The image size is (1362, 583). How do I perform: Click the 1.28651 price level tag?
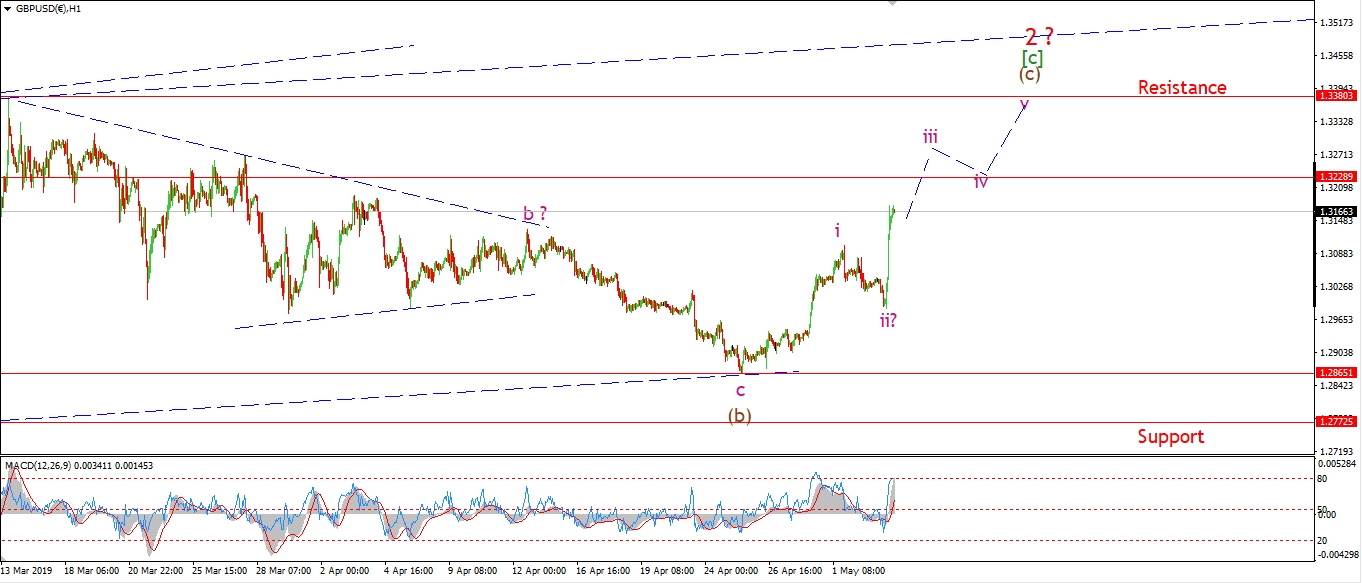pos(1337,372)
